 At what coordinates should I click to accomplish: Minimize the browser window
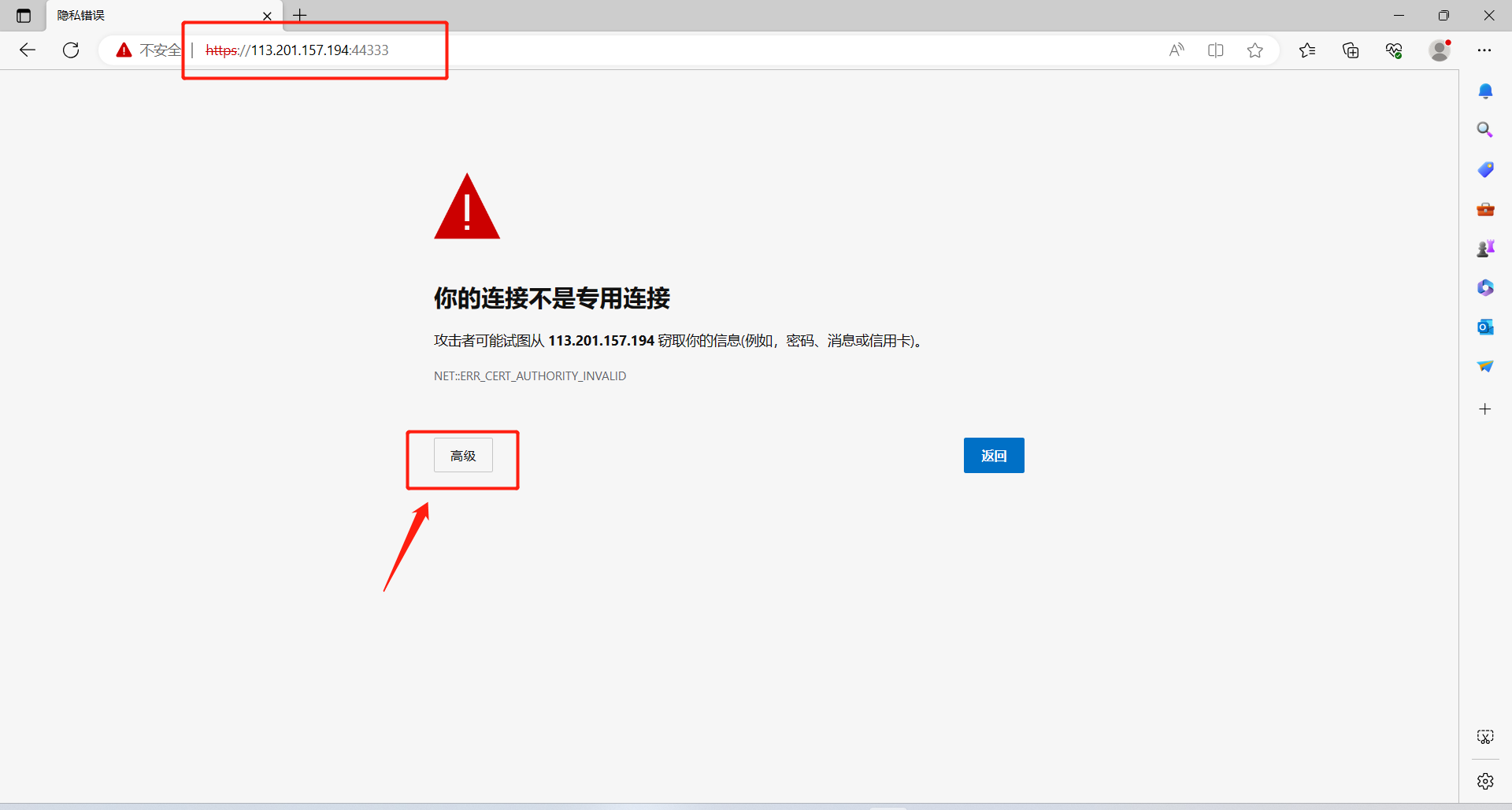(1399, 16)
